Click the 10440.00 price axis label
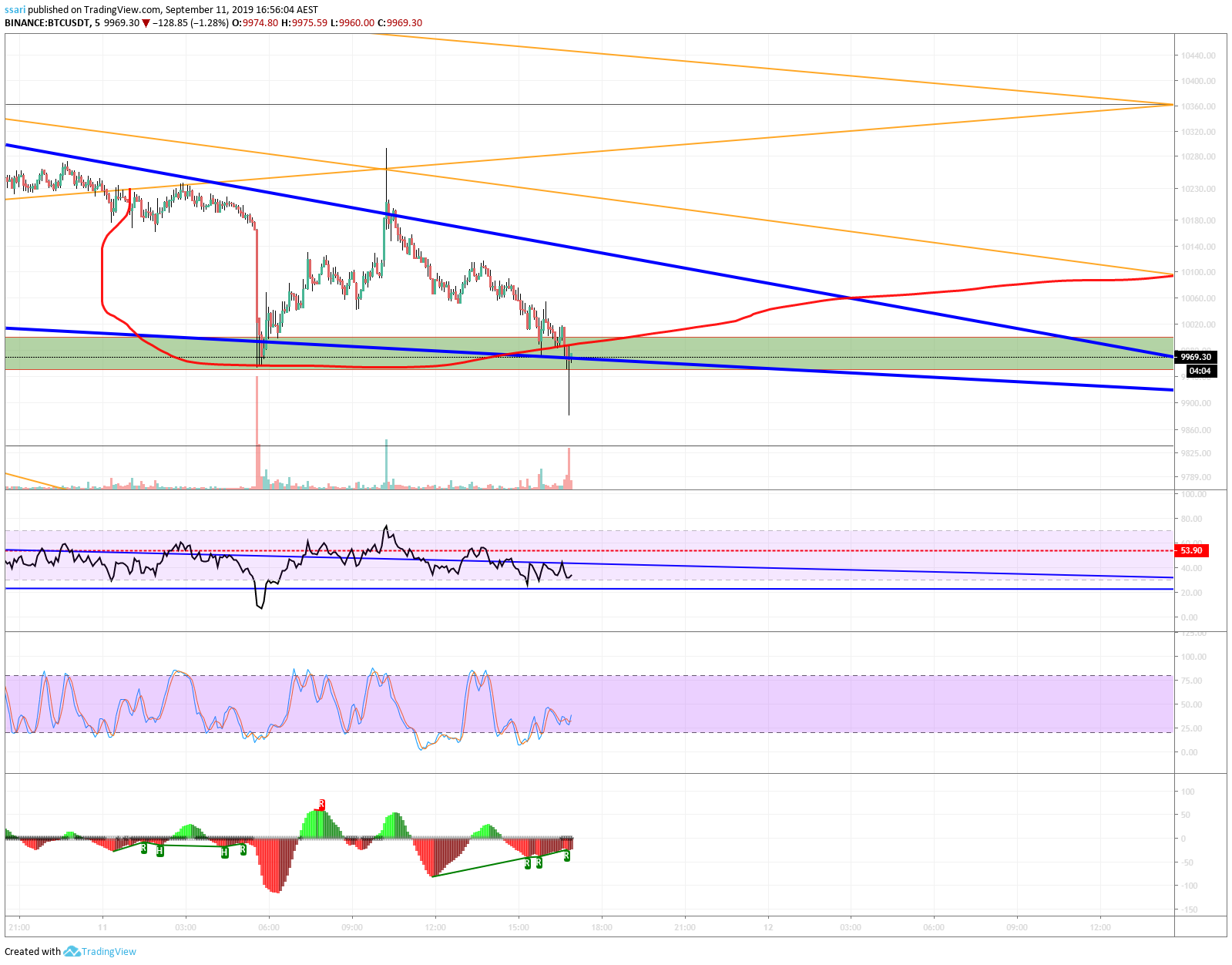The image size is (1232, 965). 1198,55
